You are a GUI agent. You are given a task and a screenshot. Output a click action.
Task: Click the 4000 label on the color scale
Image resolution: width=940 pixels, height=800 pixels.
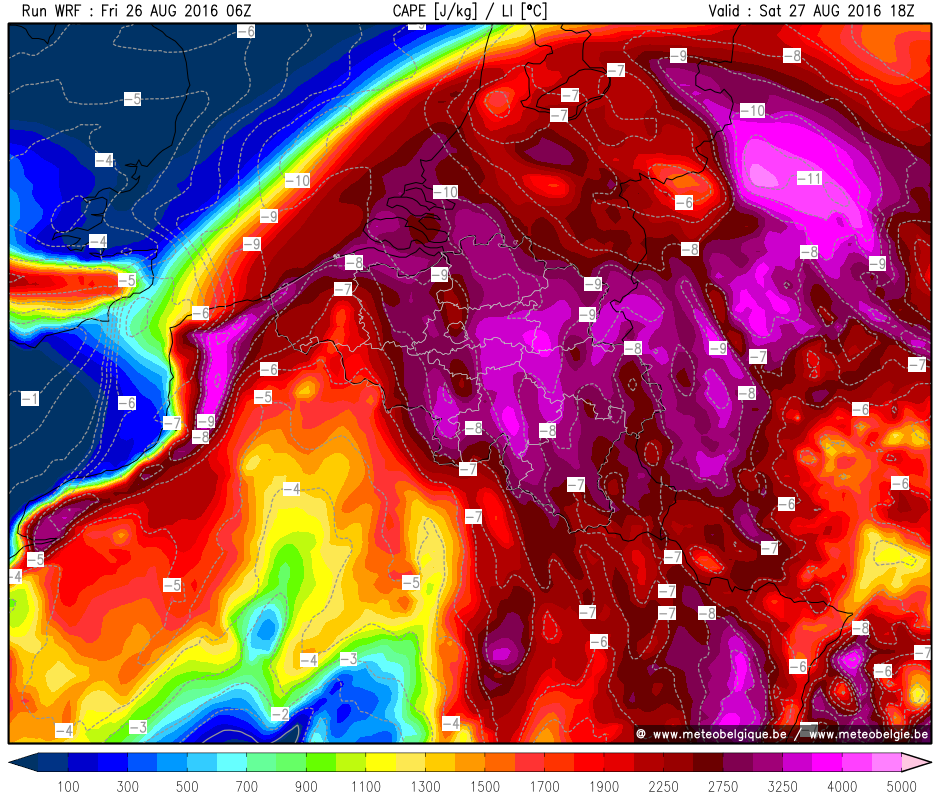click(842, 786)
